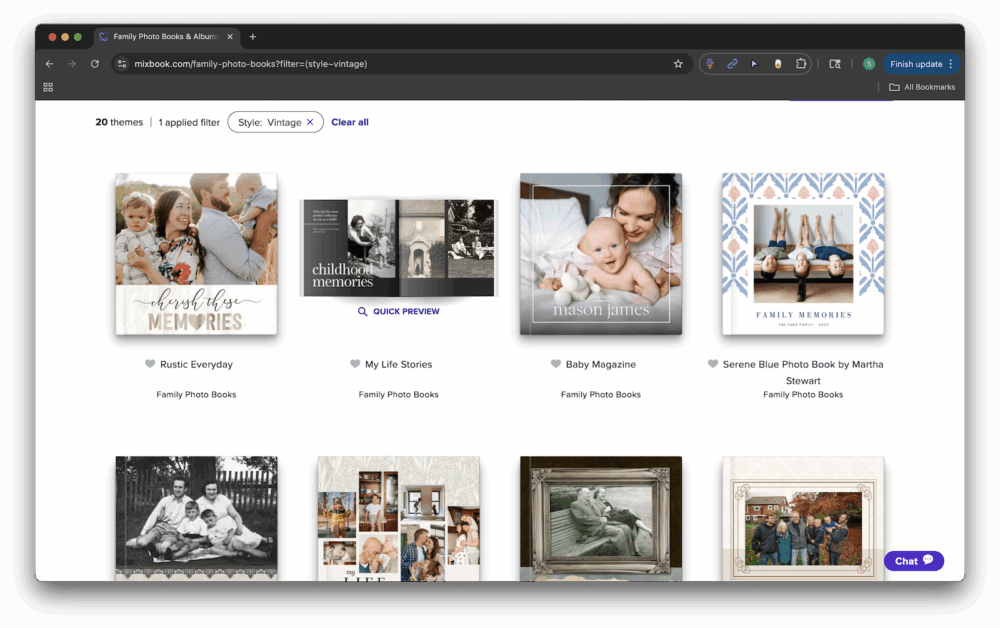Favorite the My Life Stories heart
The image size is (1000, 628).
pyautogui.click(x=355, y=364)
